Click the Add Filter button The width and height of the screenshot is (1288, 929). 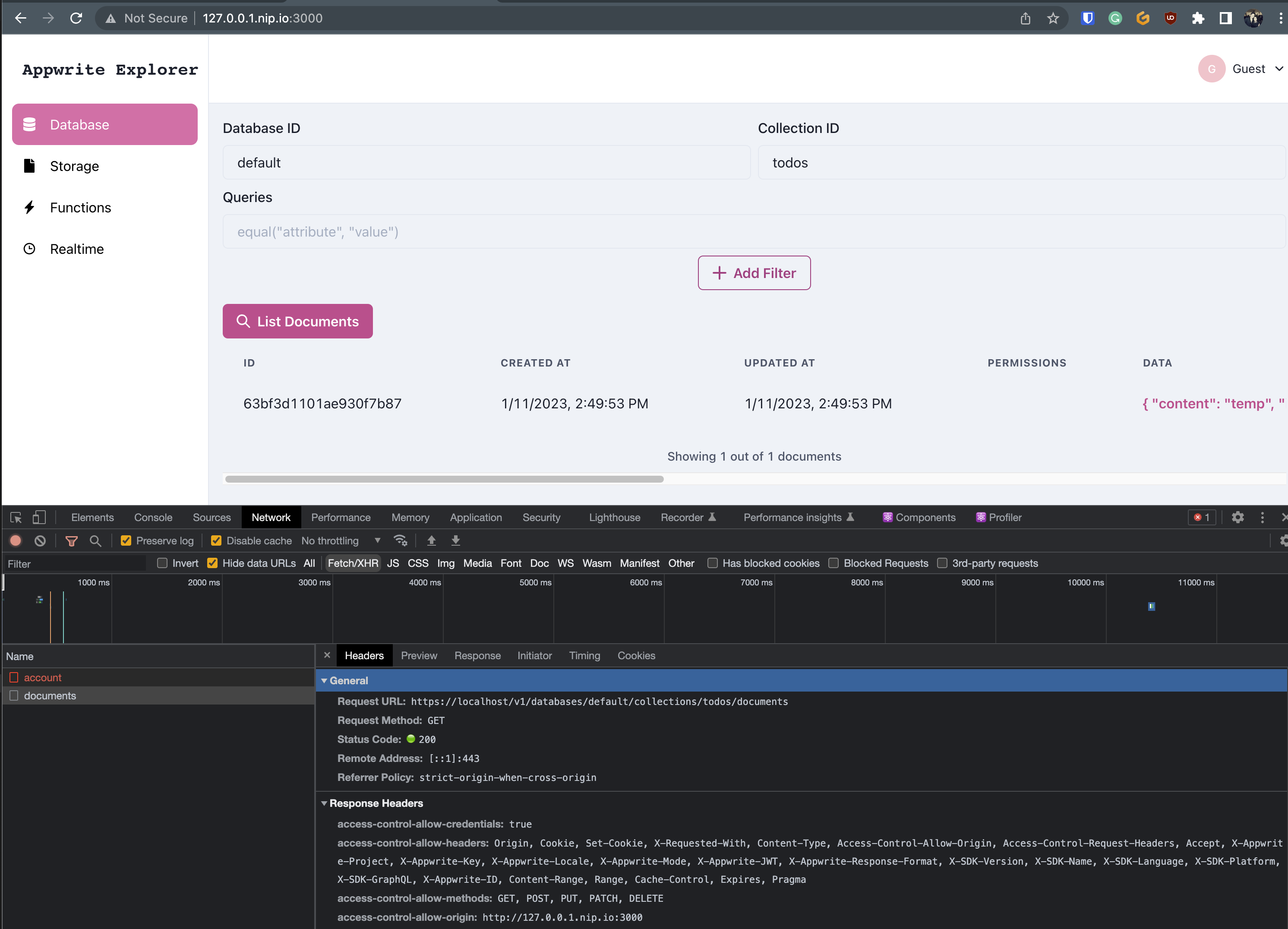(754, 272)
